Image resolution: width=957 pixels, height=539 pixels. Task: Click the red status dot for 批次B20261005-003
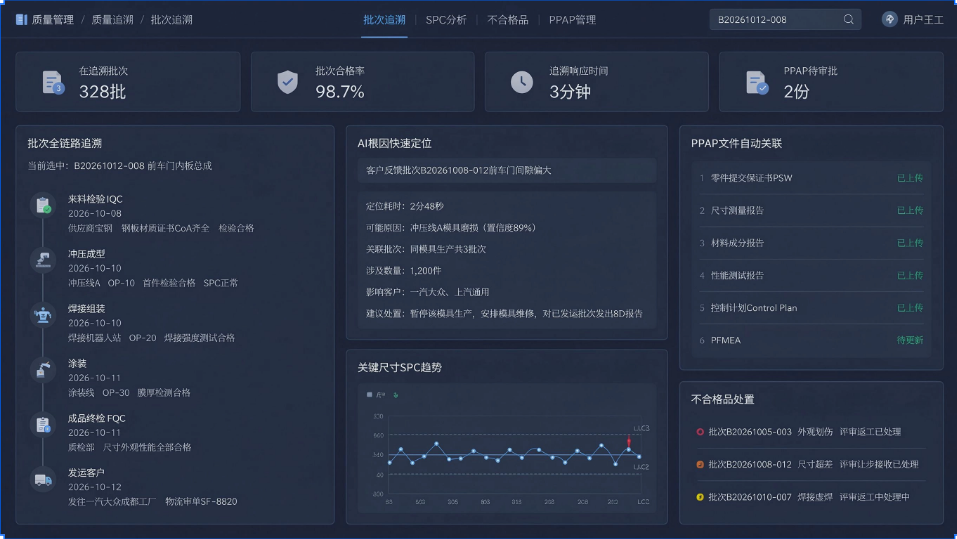[x=700, y=432]
